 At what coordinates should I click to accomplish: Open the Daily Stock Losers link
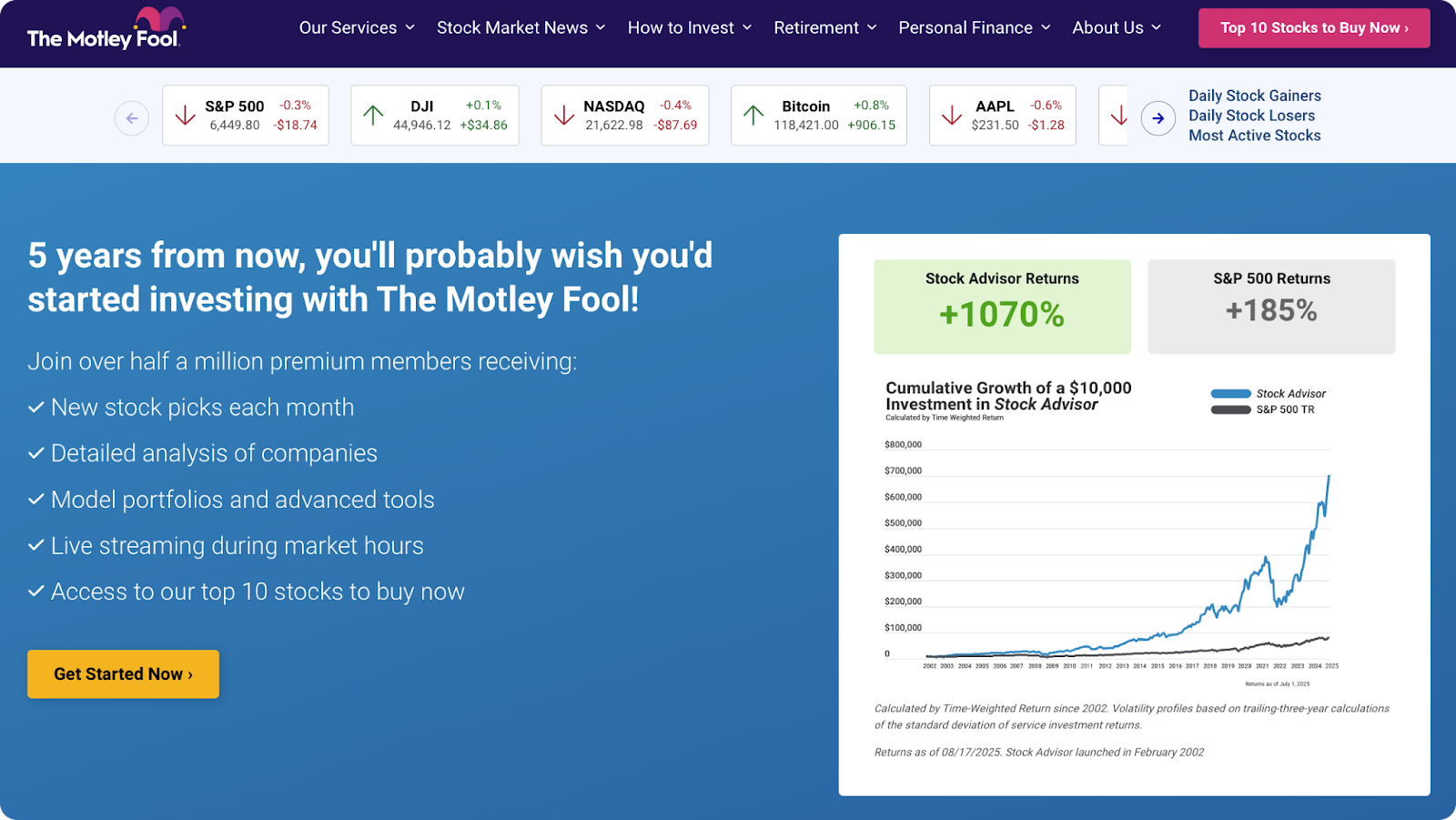pos(1251,116)
